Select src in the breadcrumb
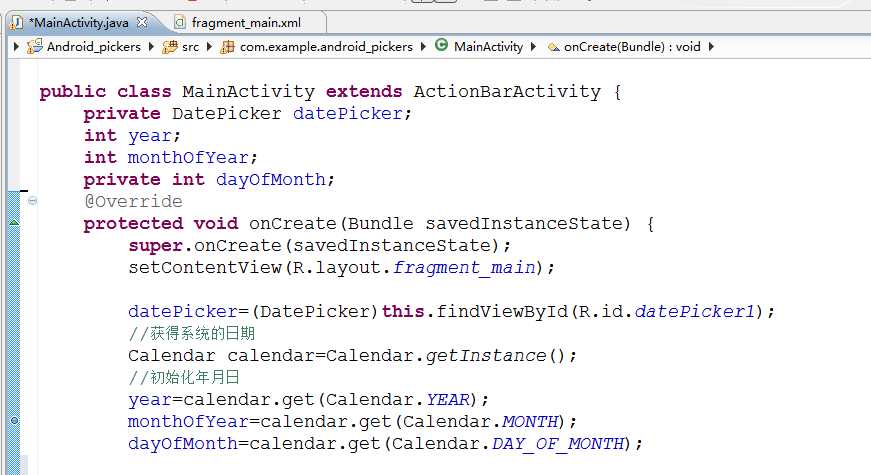Viewport: 871px width, 475px height. click(190, 47)
